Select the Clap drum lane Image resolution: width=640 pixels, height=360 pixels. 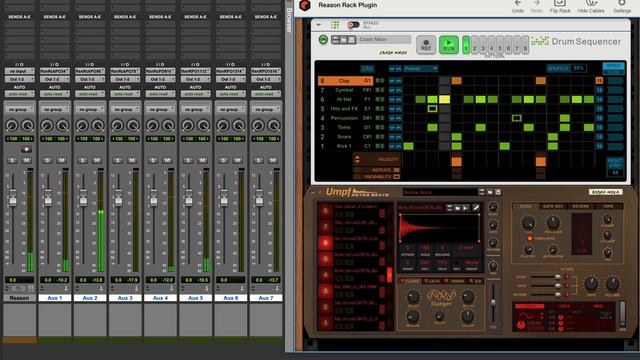(345, 81)
